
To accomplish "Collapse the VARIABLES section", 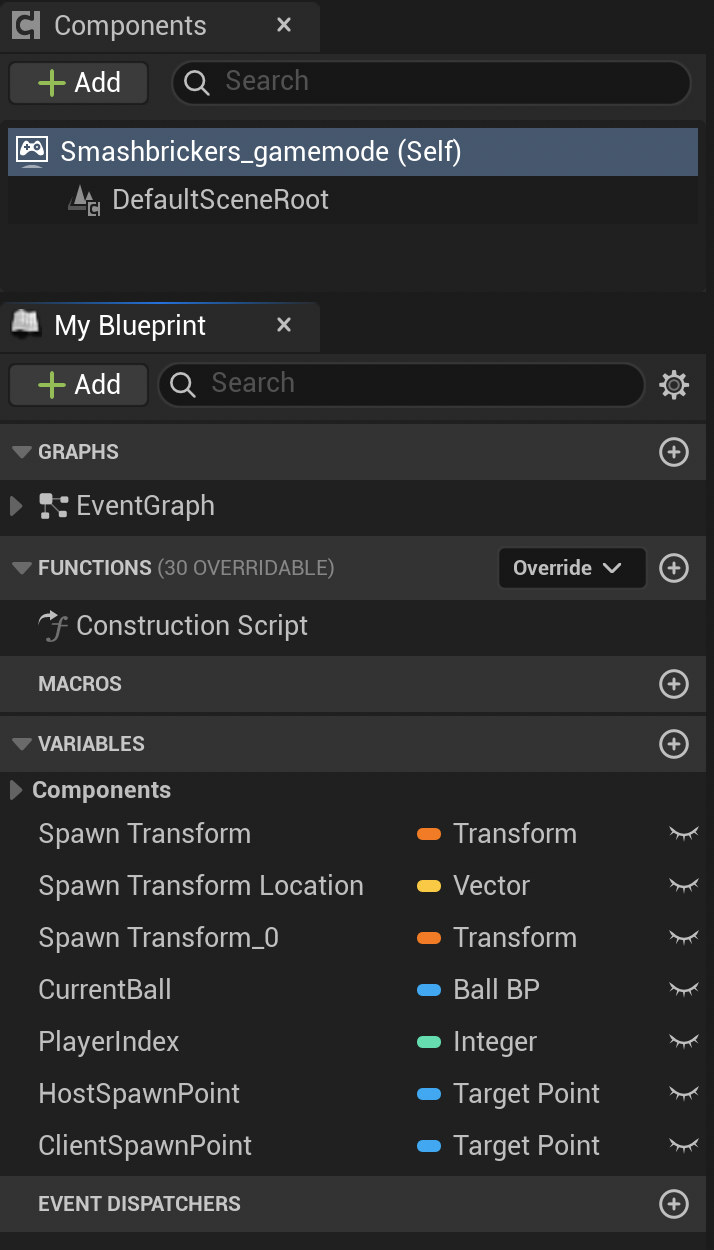I will click(x=22, y=744).
